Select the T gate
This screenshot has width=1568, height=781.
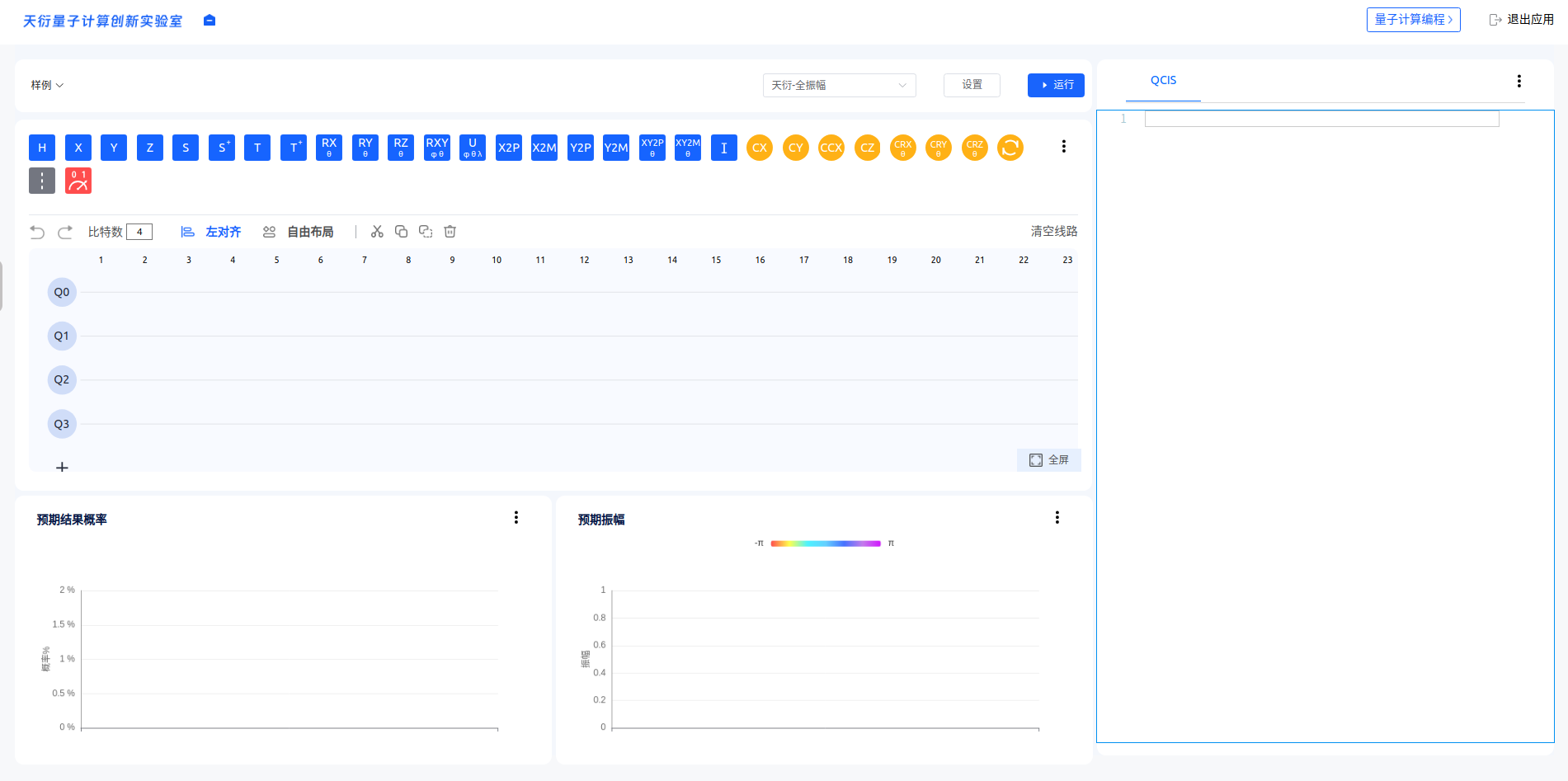[257, 148]
